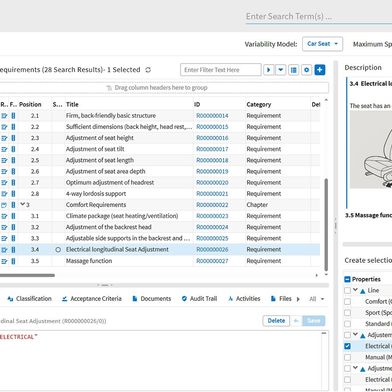
Task: Sort by the Category column header
Action: pos(259,104)
